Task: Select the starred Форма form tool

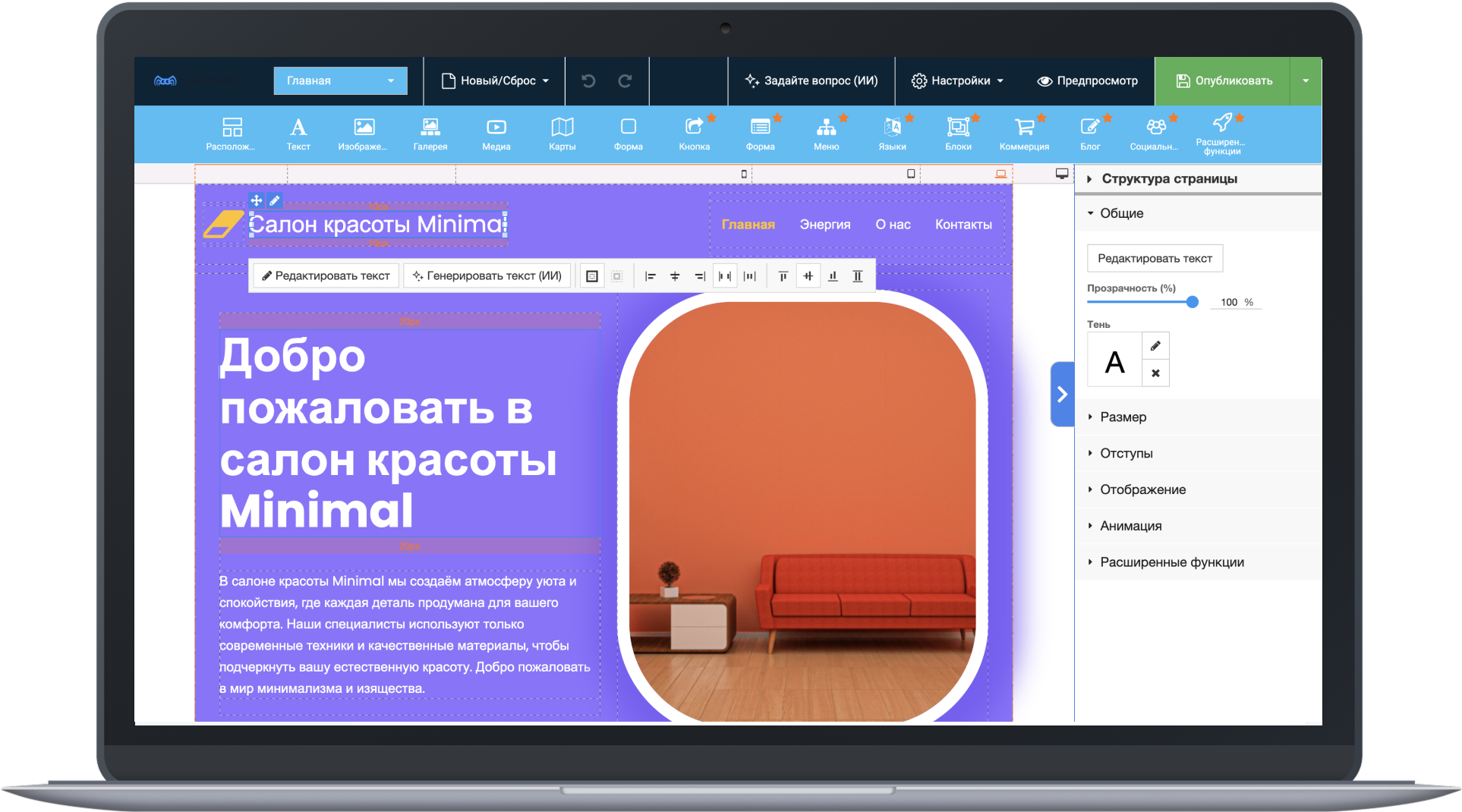Action: 761,134
